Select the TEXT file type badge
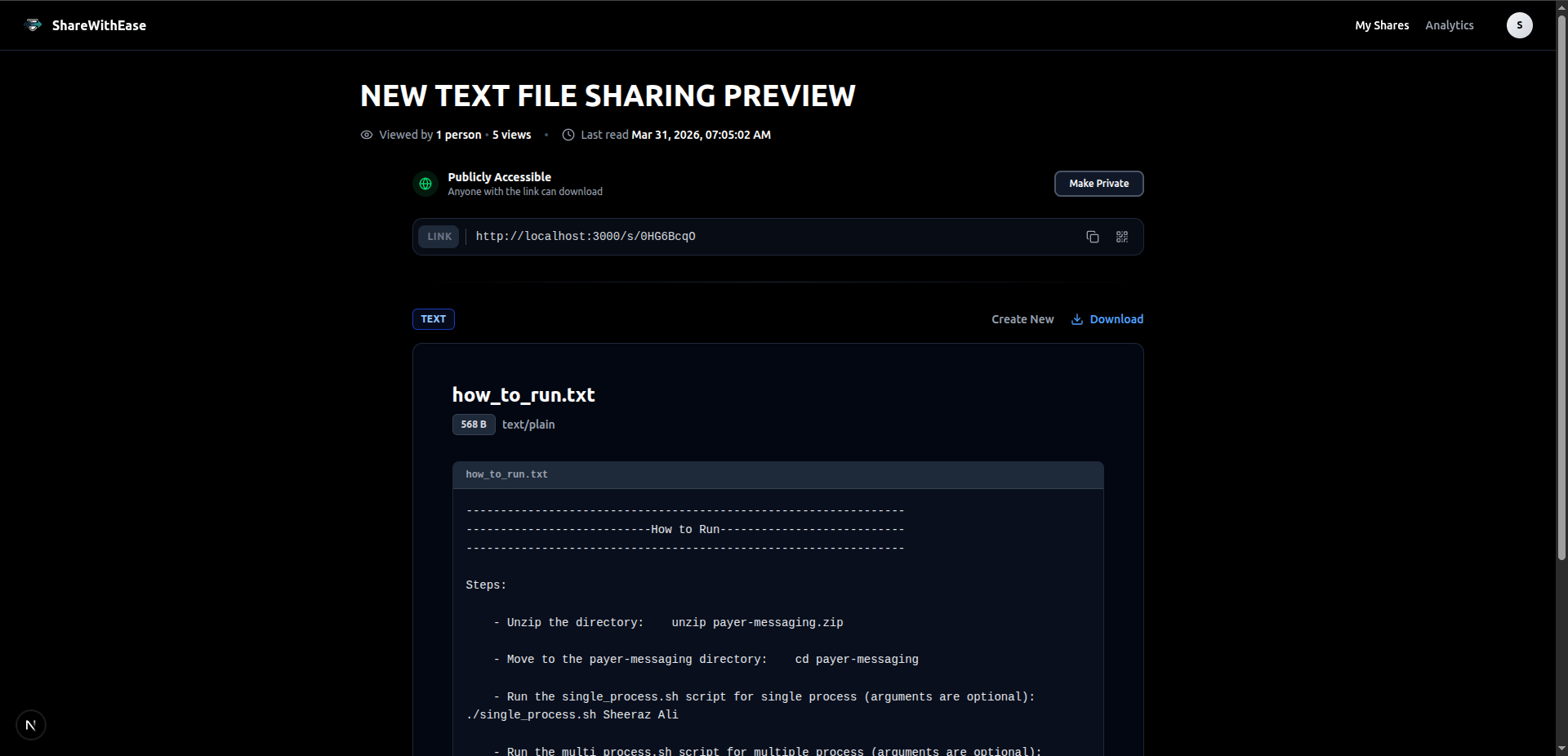1568x756 pixels. point(433,319)
